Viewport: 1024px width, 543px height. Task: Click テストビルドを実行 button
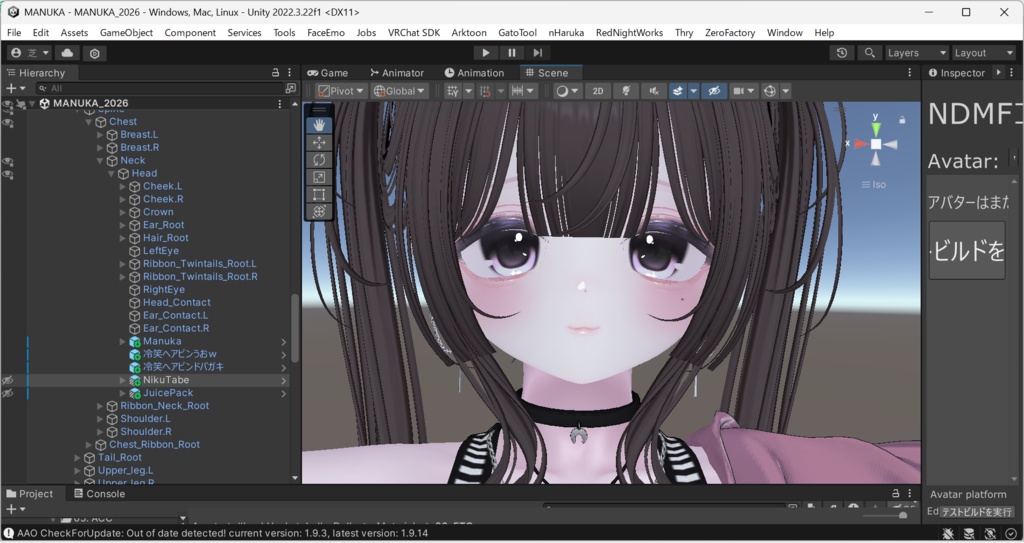977,512
